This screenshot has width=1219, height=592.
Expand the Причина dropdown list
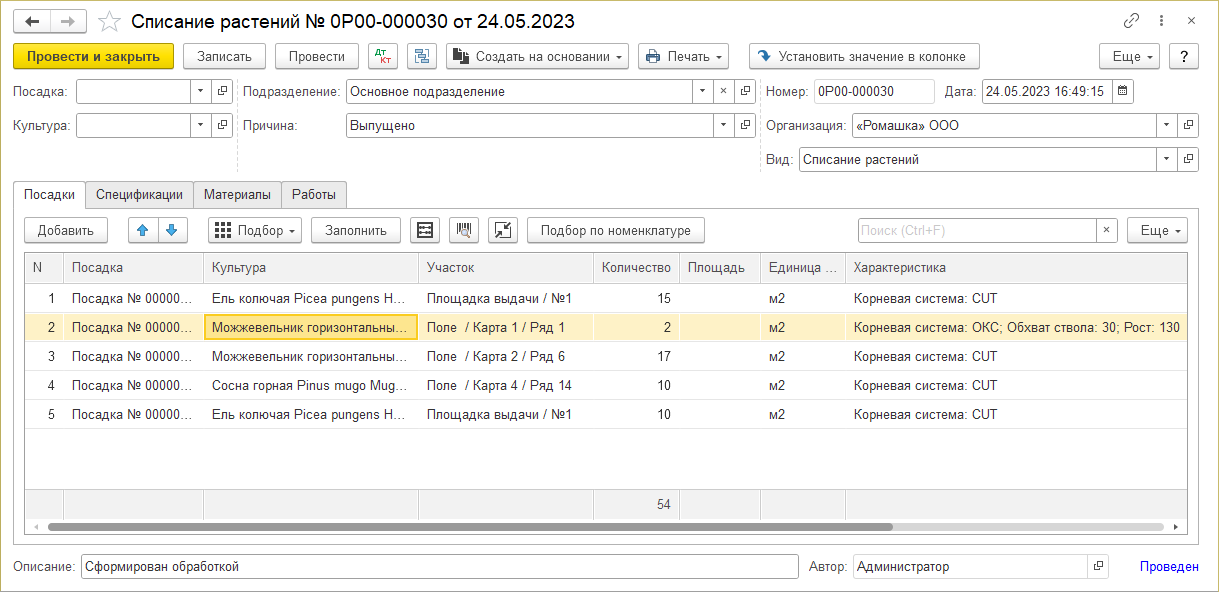click(x=722, y=126)
